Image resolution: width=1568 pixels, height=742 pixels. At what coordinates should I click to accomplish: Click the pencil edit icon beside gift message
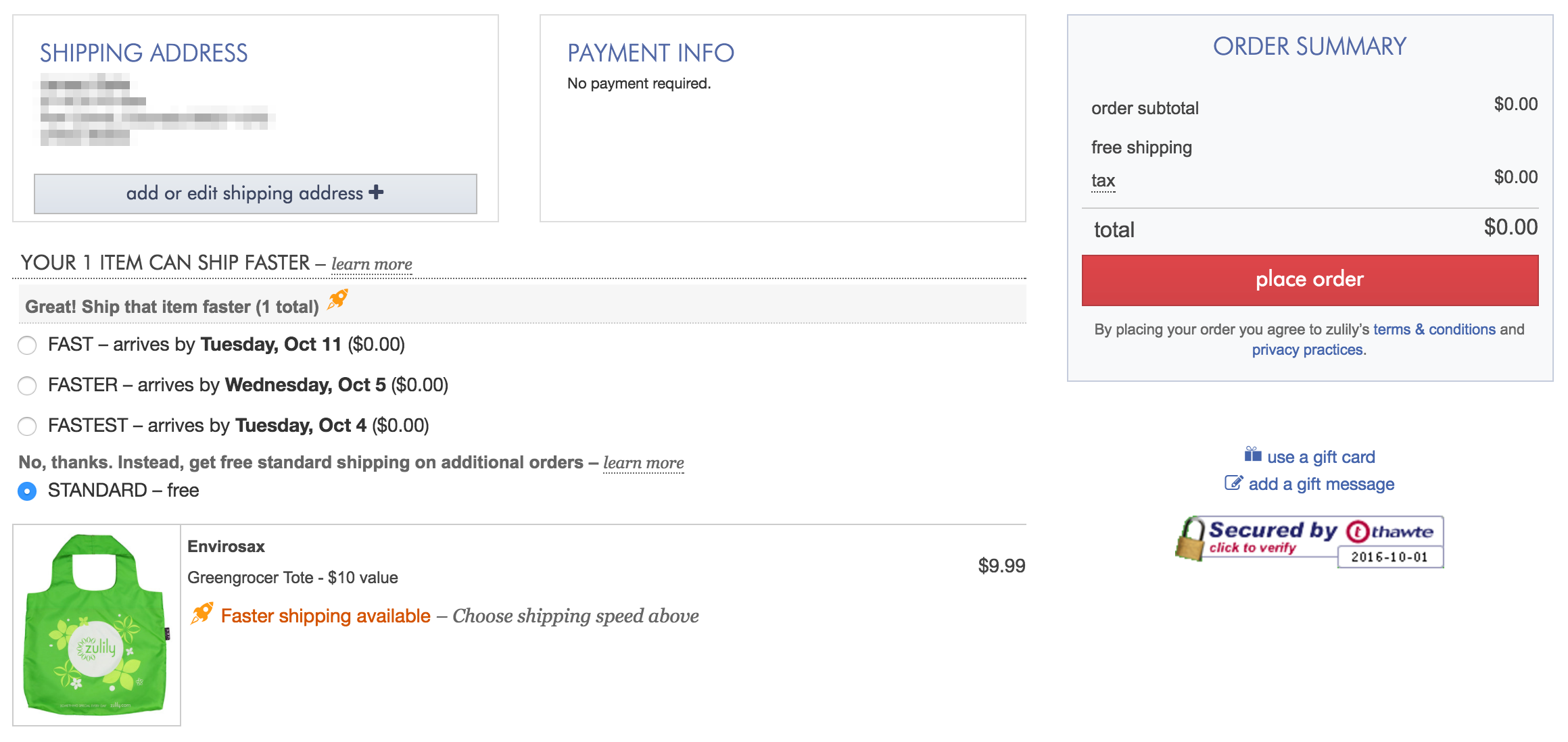point(1234,483)
